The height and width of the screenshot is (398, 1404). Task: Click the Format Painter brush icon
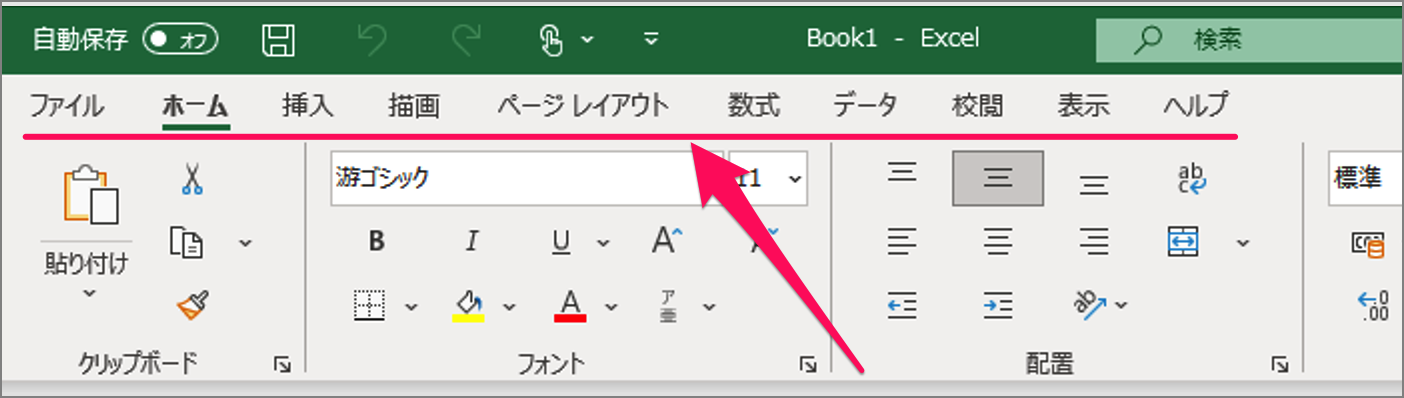[x=192, y=305]
